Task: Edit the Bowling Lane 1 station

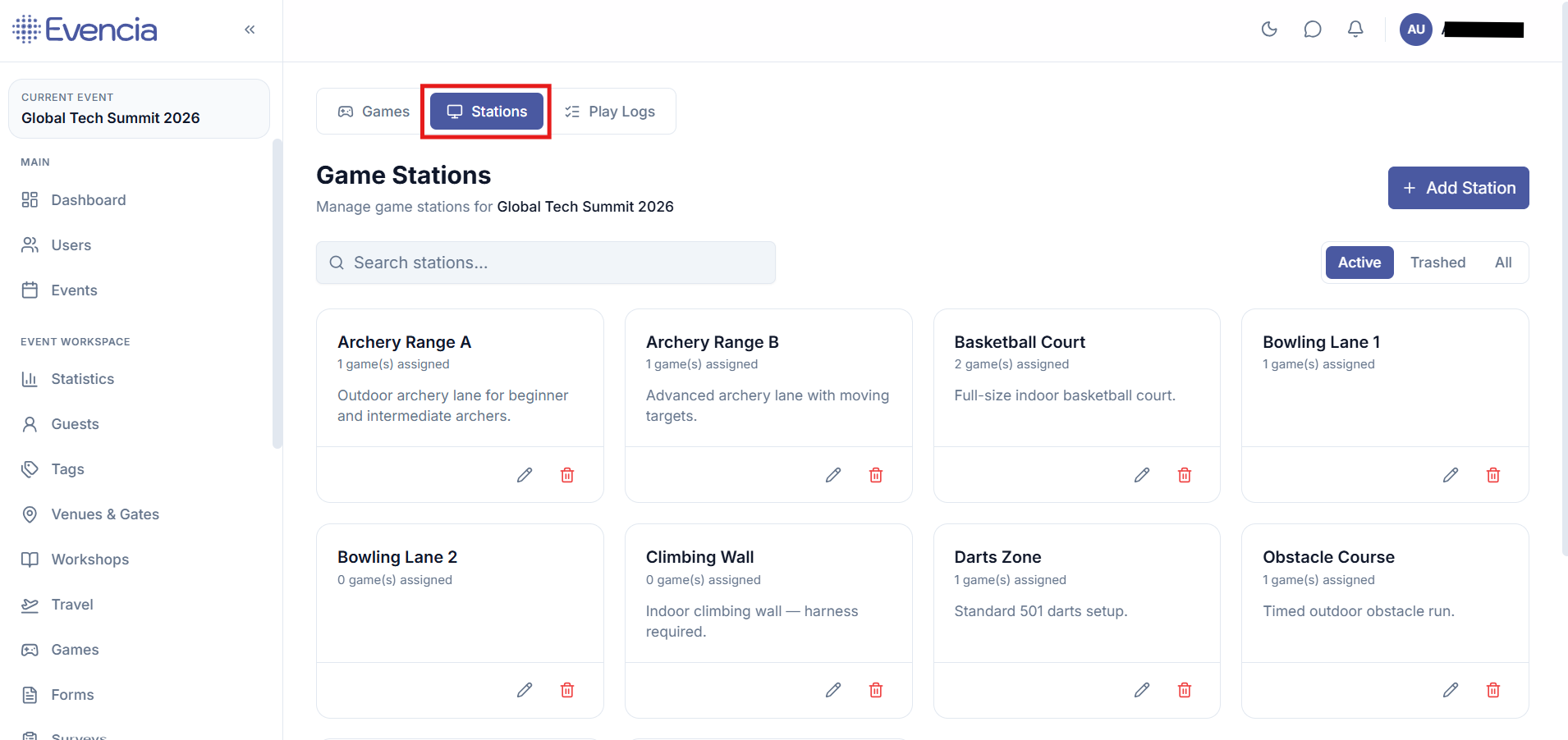Action: tap(1451, 475)
